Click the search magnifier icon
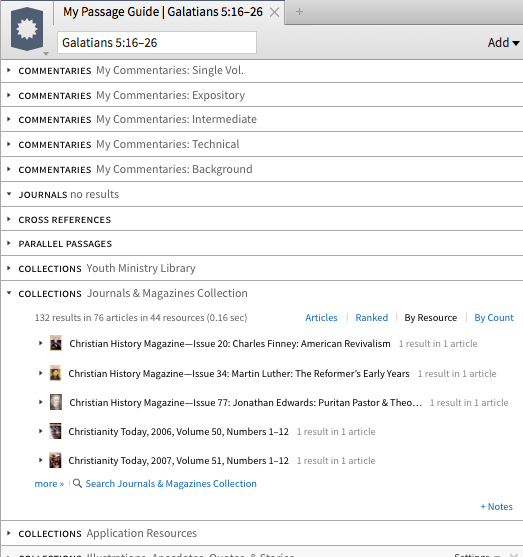Viewport: 523px width, 557px height. [x=77, y=483]
